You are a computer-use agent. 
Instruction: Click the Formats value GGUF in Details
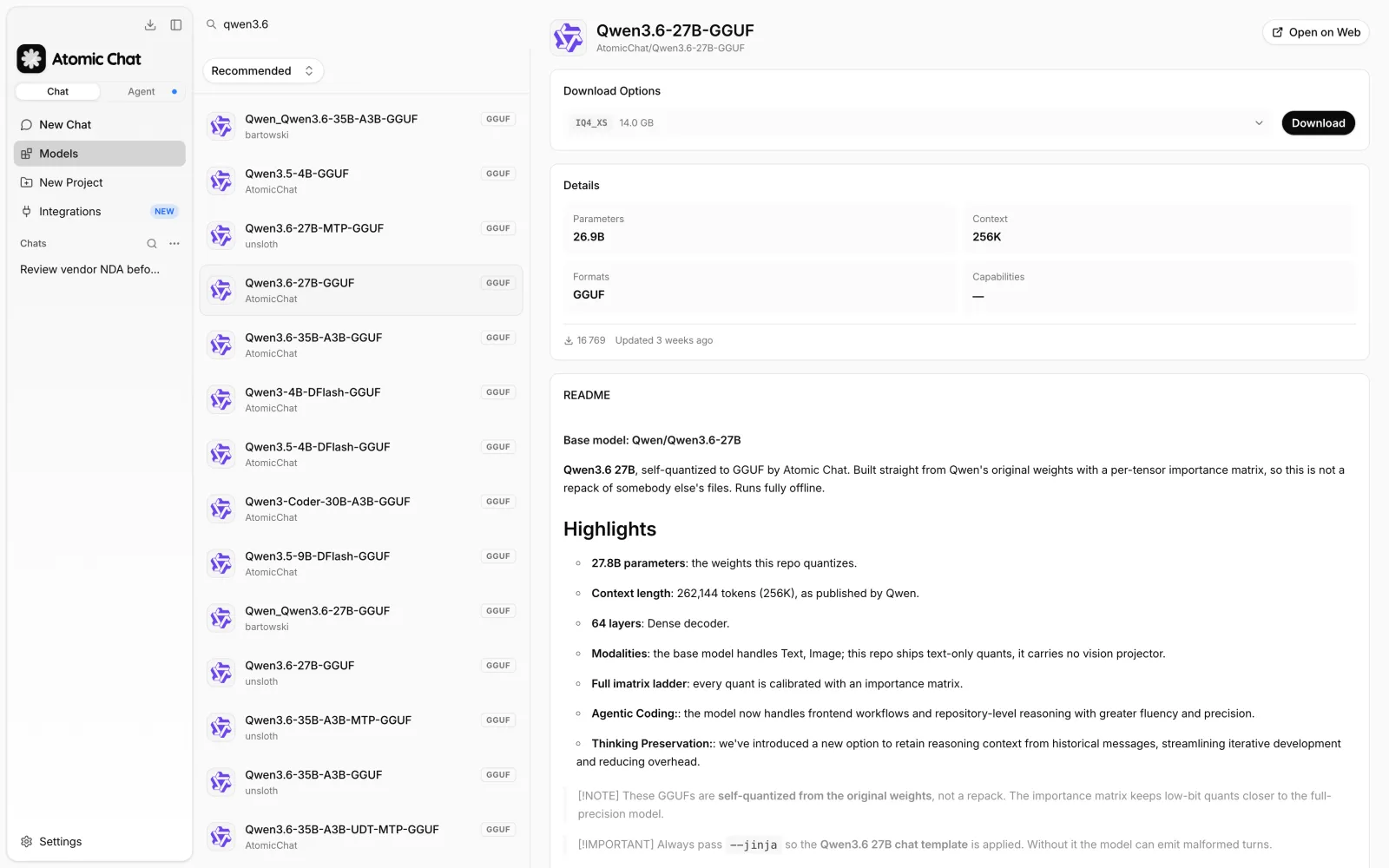(x=589, y=295)
